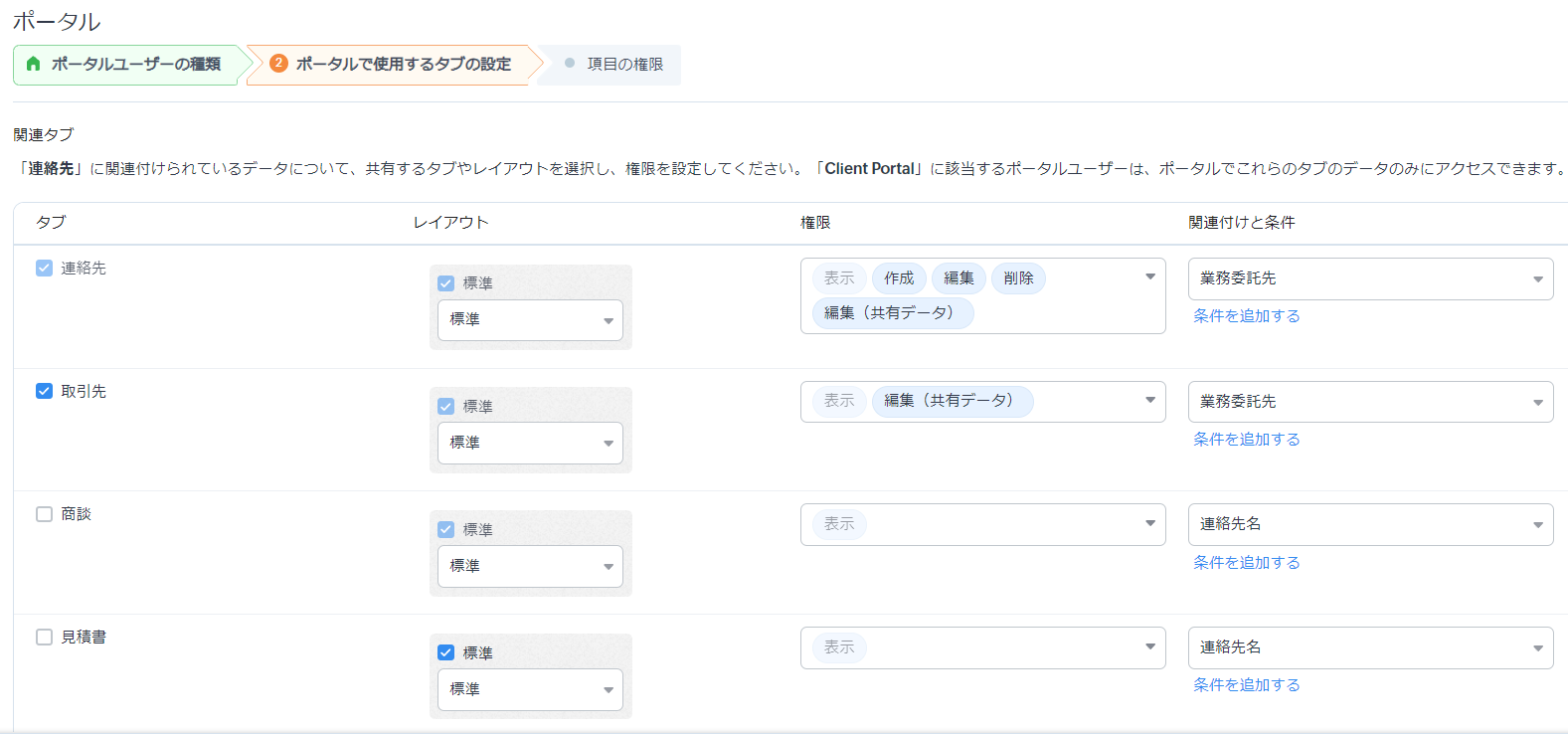Open the ポータルユーザーの種類 step

click(126, 65)
